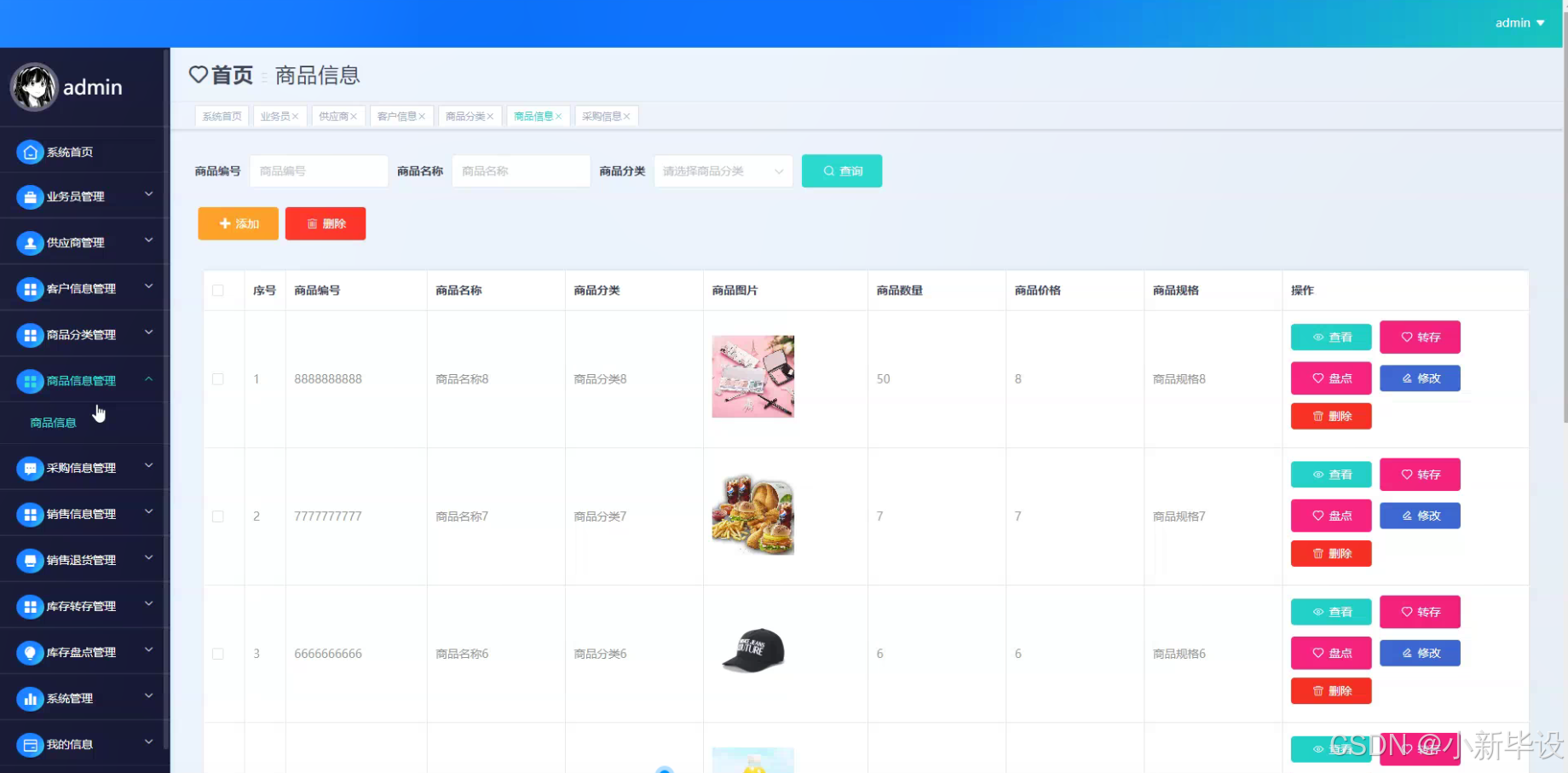
Task: Click the 库存盘点管理 lightbulb icon
Action: pos(30,652)
